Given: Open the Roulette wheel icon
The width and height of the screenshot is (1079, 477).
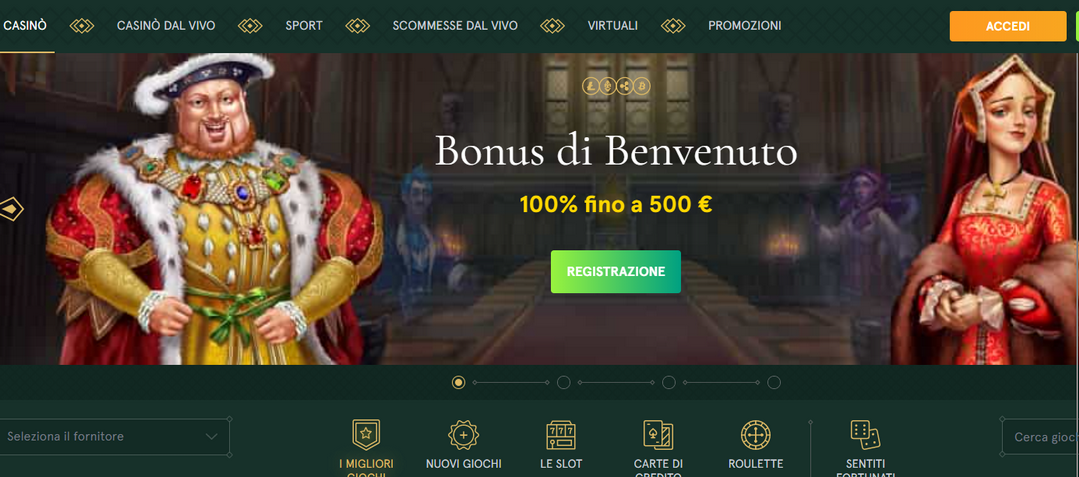Looking at the screenshot, I should (x=756, y=435).
